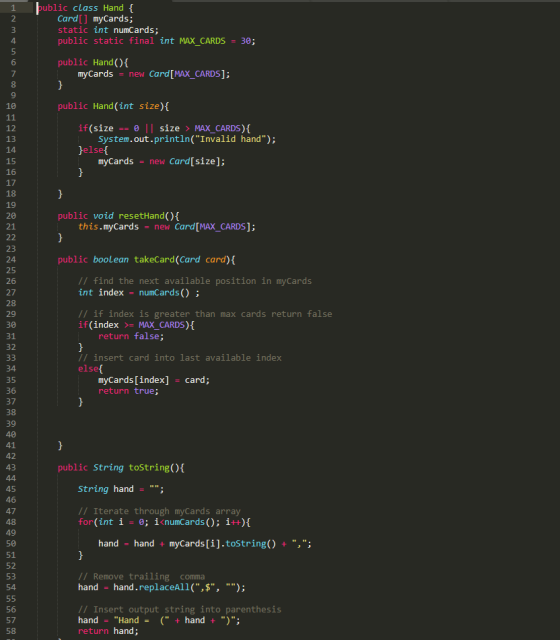Click the value 30 of MAX_CARDS
The height and width of the screenshot is (640, 560).
pos(246,41)
